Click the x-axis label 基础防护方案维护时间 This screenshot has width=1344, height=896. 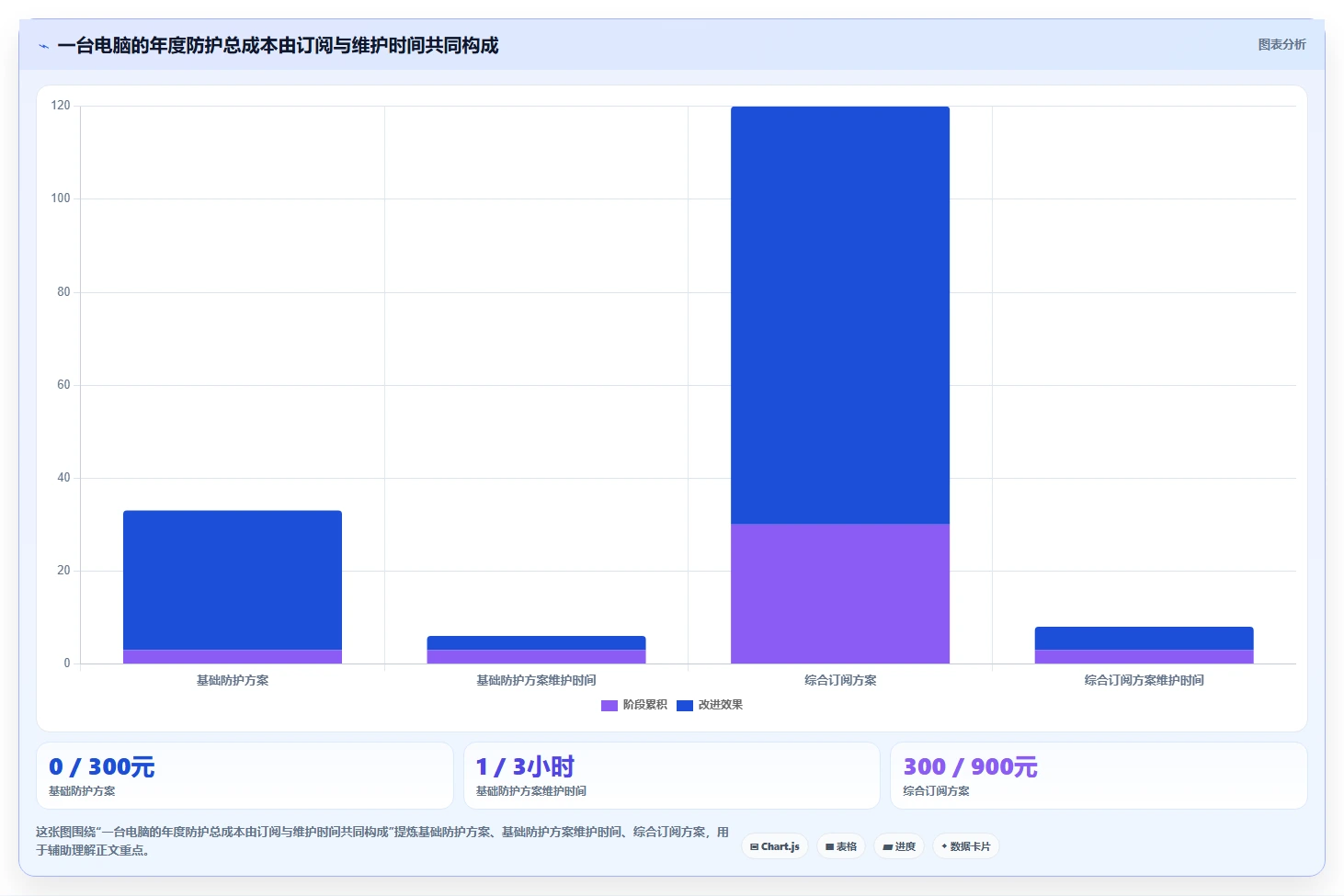click(536, 680)
